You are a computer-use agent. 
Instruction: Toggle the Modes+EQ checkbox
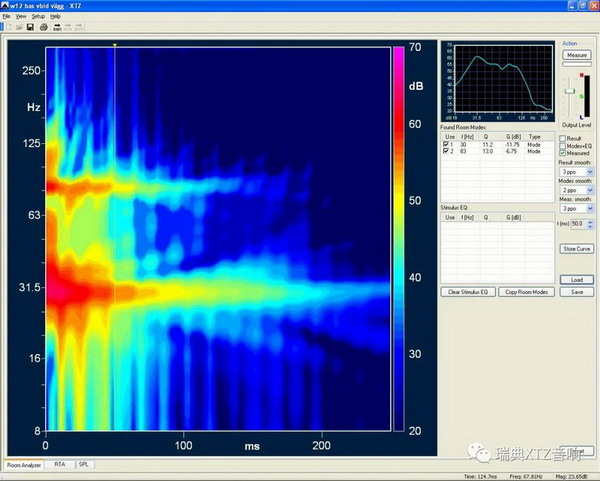click(x=562, y=146)
